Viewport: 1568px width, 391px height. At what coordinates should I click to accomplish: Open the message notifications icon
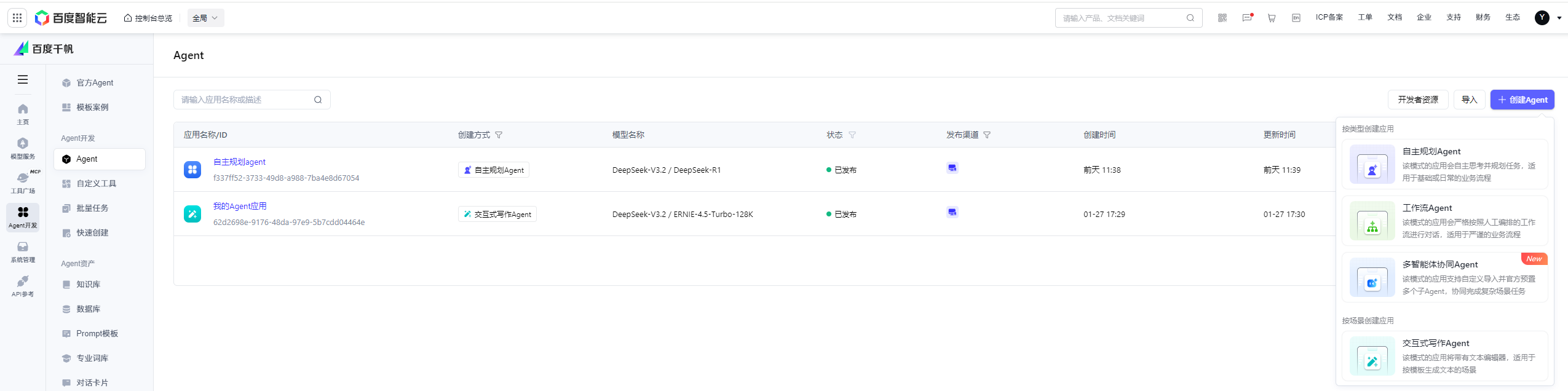pos(1247,18)
